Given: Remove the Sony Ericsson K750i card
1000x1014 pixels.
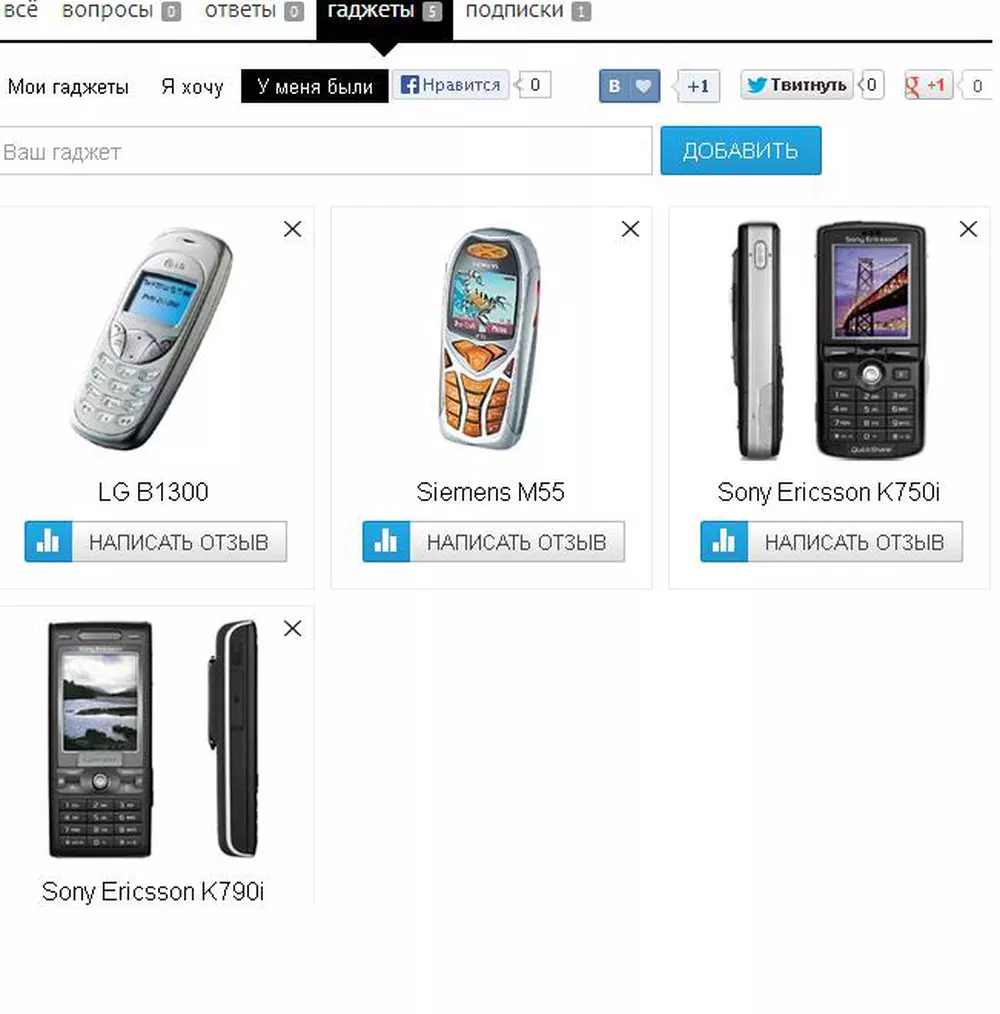Looking at the screenshot, I should pos(968,229).
